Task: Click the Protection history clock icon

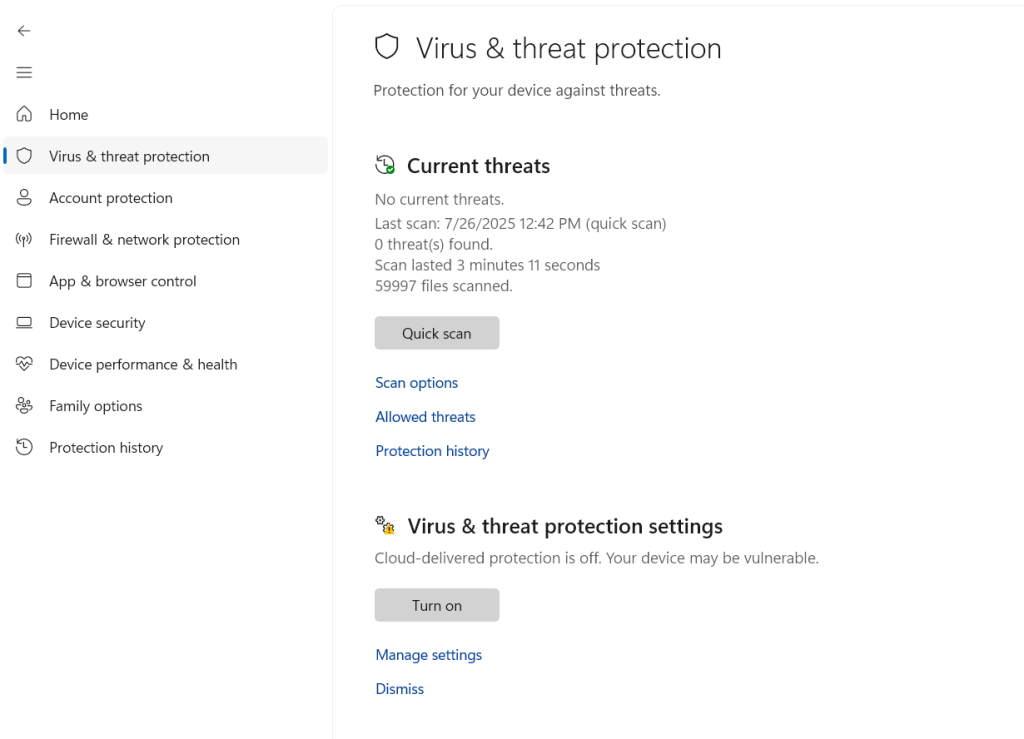Action: point(24,448)
